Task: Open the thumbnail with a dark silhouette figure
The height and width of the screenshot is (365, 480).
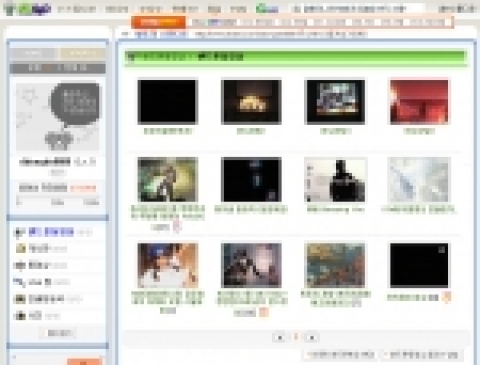Action: point(335,180)
